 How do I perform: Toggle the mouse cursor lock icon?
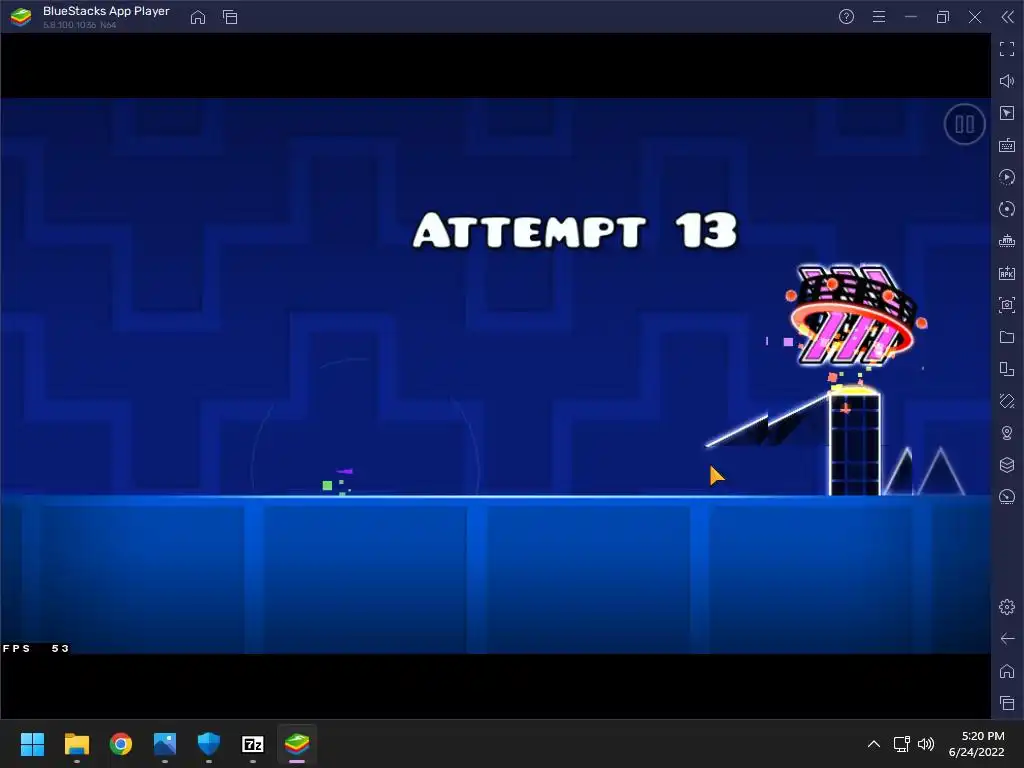click(1007, 113)
